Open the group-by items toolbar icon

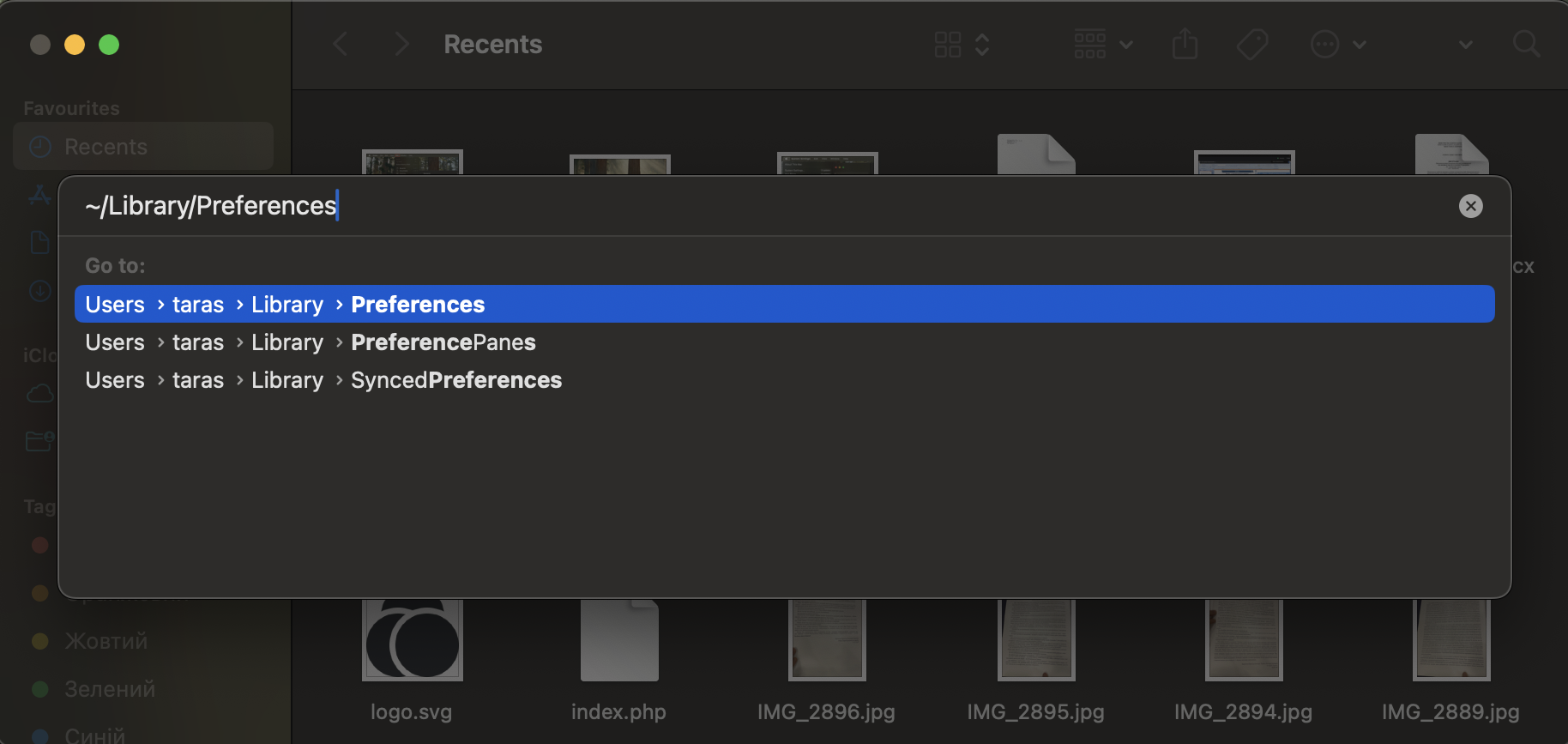coord(1089,44)
